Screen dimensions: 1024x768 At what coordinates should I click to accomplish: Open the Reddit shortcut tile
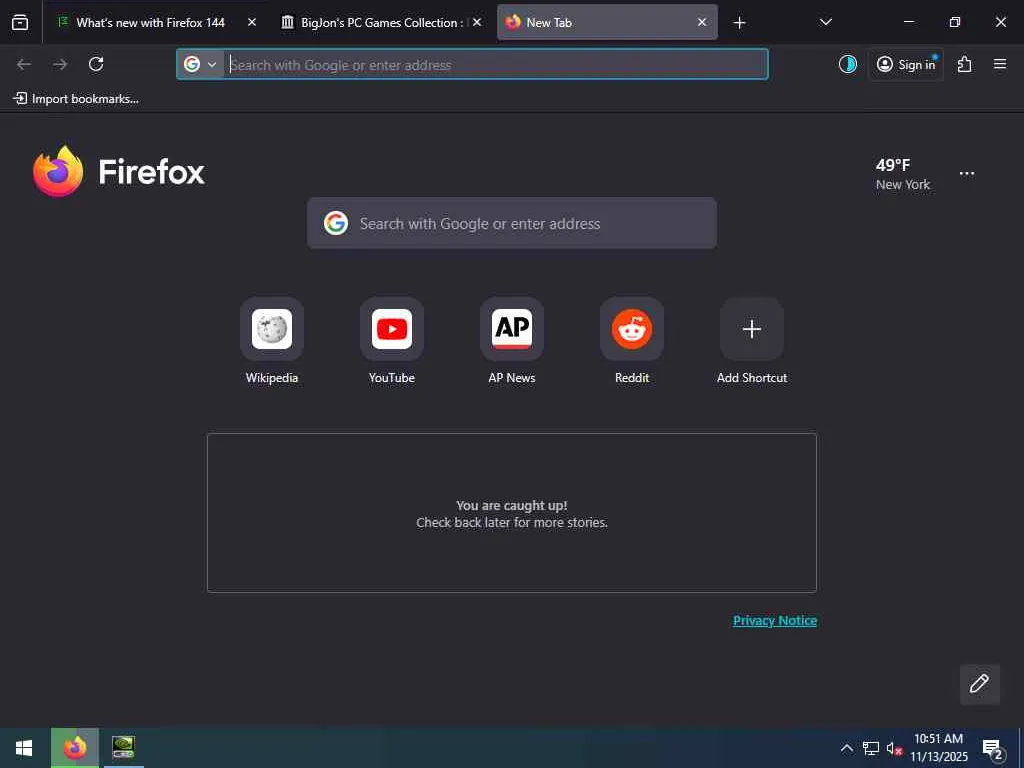632,329
